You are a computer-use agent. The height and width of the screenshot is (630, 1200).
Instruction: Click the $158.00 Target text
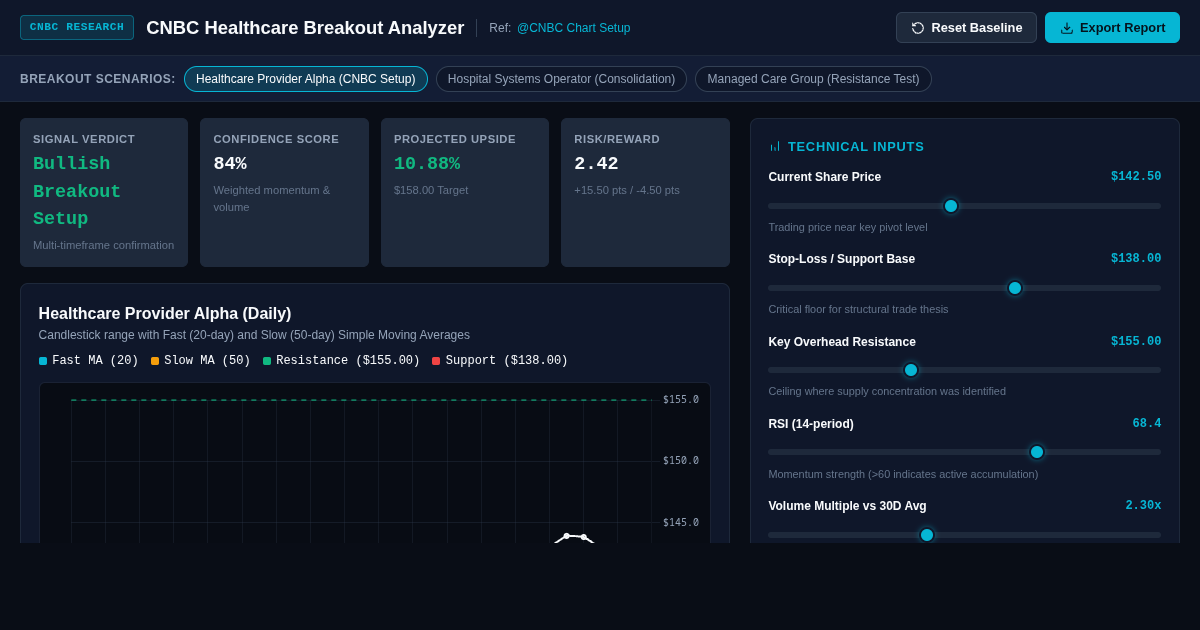[x=431, y=190]
